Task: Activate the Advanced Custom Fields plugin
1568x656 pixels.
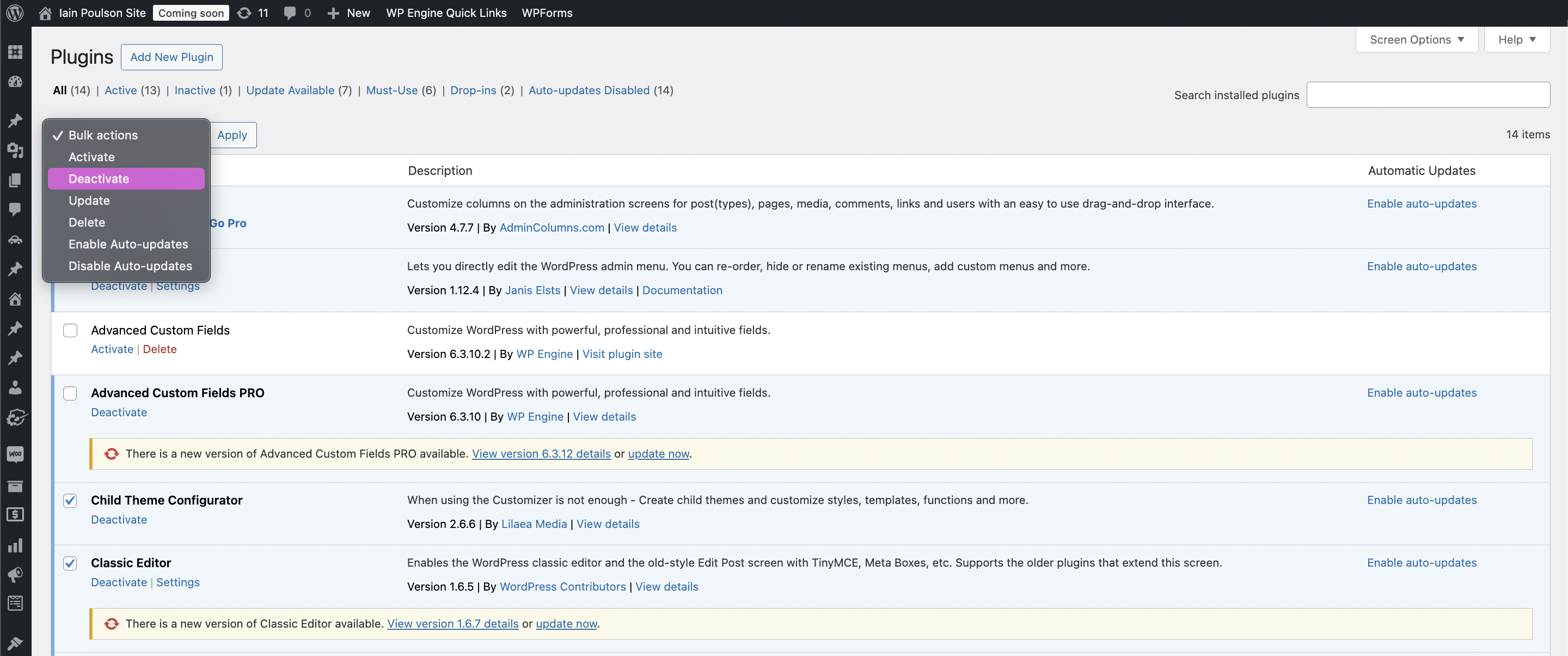Action: pyautogui.click(x=112, y=349)
